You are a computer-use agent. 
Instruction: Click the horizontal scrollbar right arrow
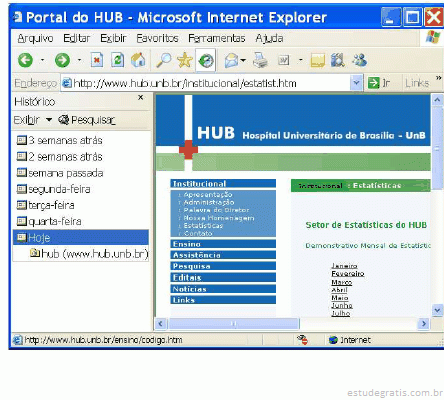[424, 323]
